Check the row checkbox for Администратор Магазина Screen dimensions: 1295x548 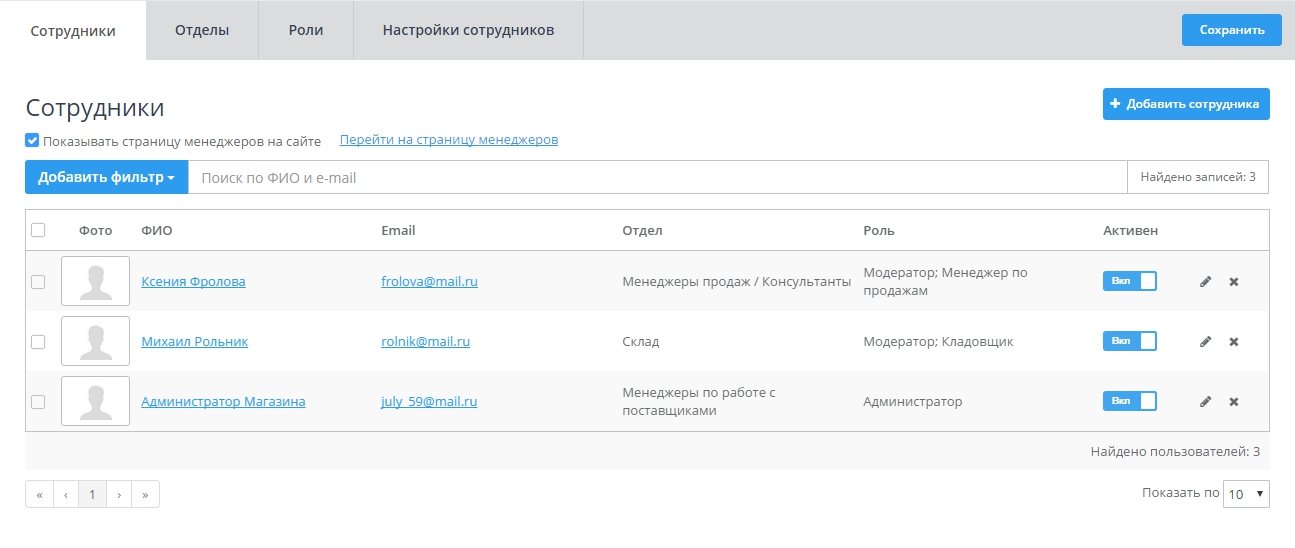[x=38, y=402]
